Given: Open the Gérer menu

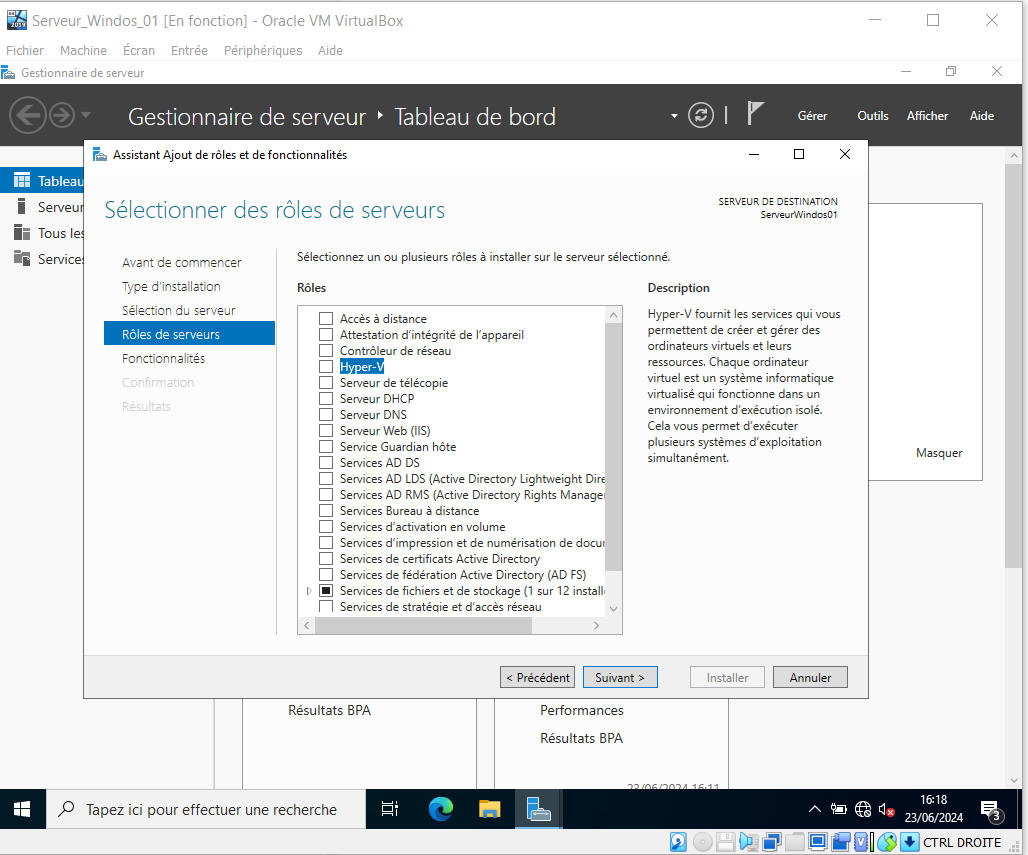Looking at the screenshot, I should (x=812, y=116).
